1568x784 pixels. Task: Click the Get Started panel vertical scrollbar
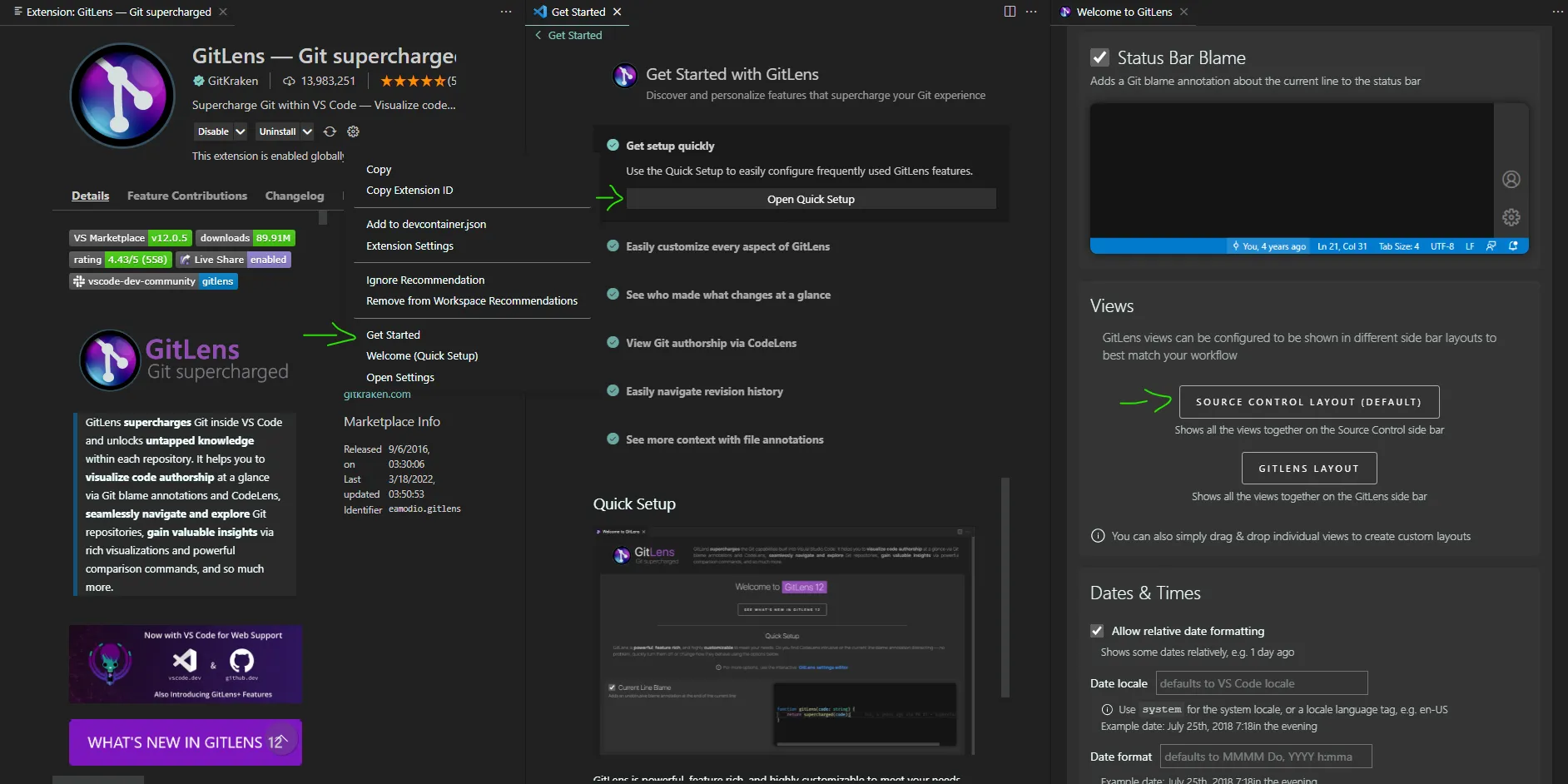pos(1005,588)
